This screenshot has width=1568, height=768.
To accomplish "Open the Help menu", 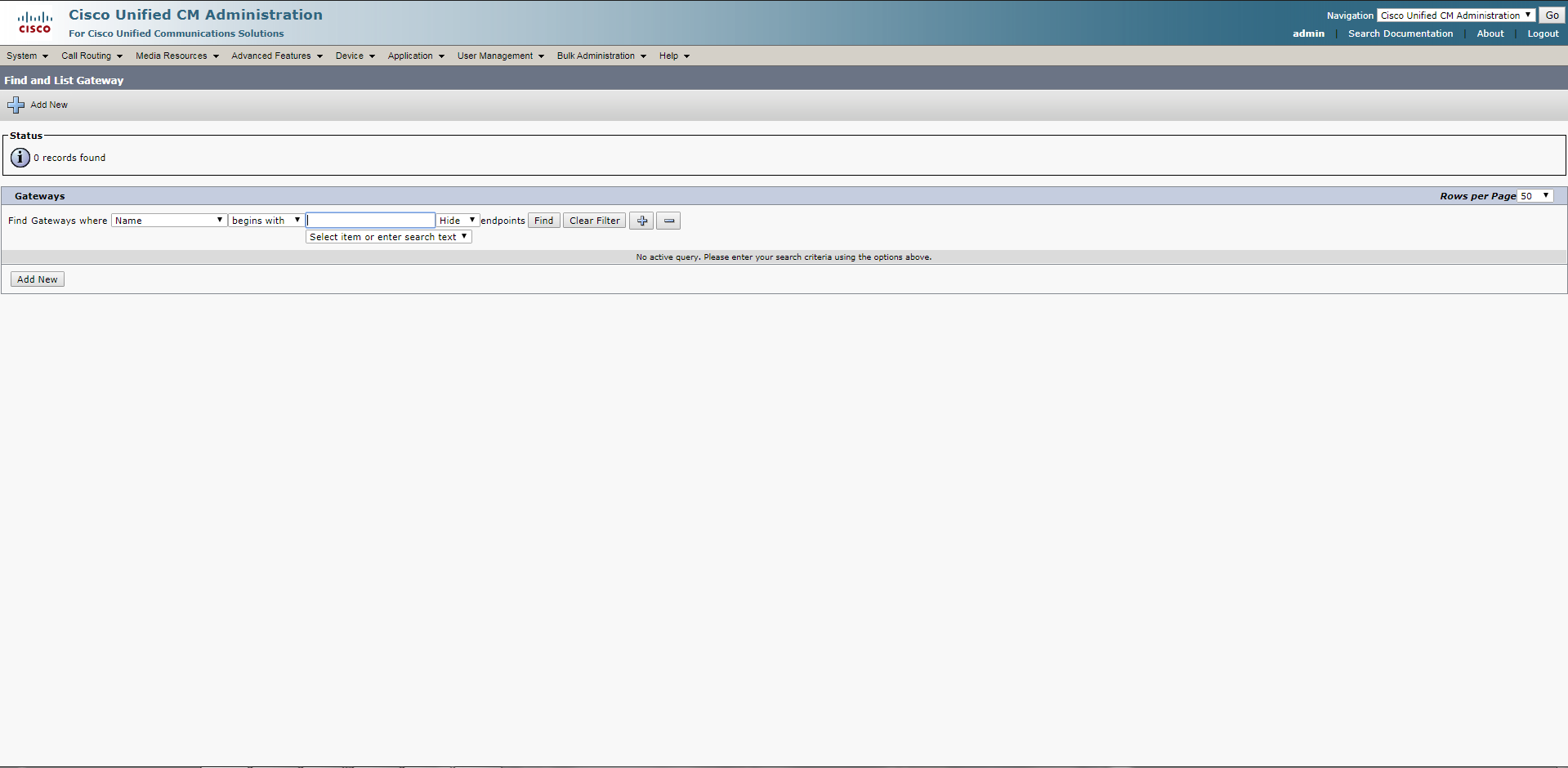I will point(674,56).
